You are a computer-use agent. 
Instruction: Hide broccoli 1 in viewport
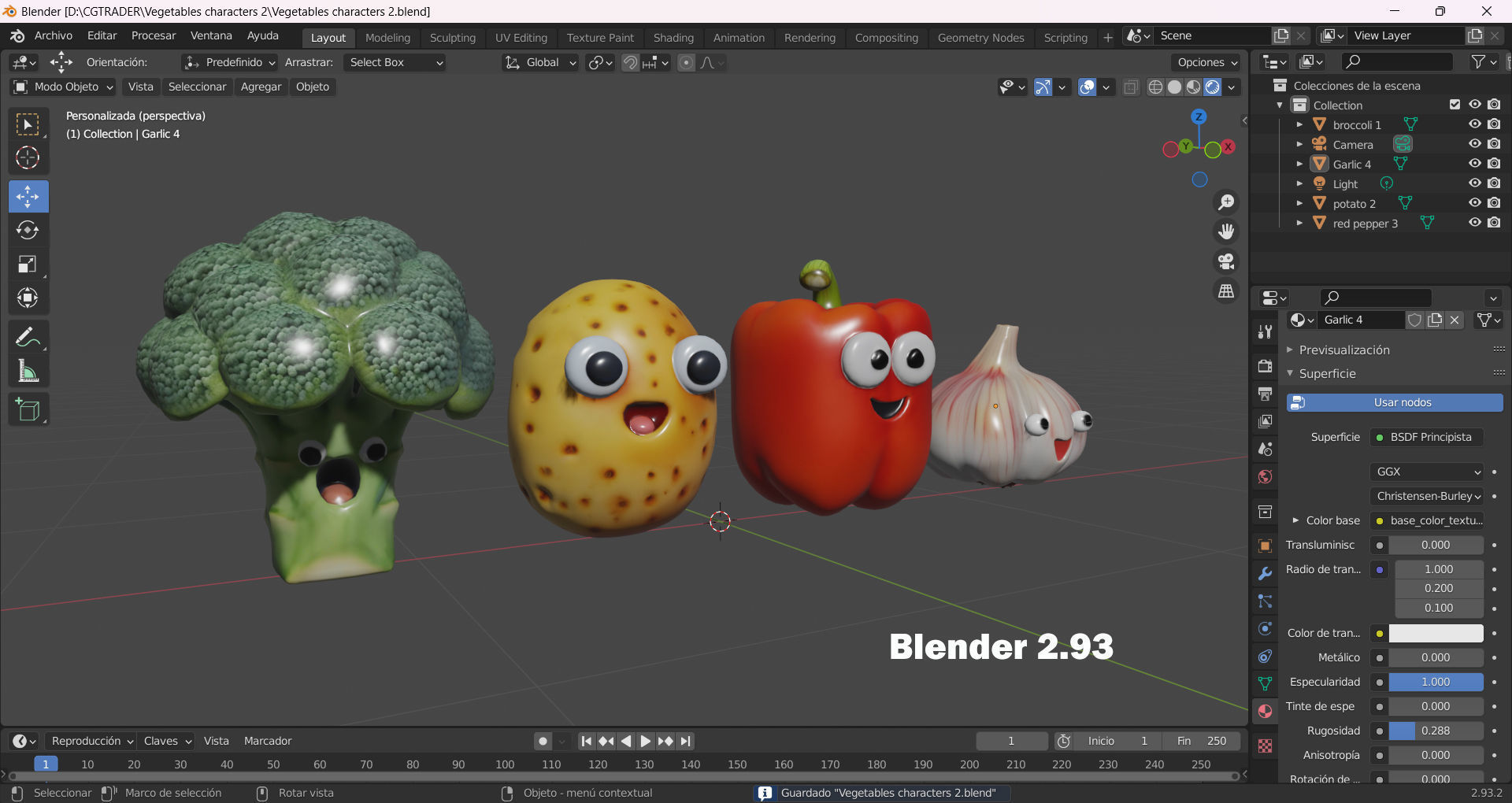(1475, 124)
